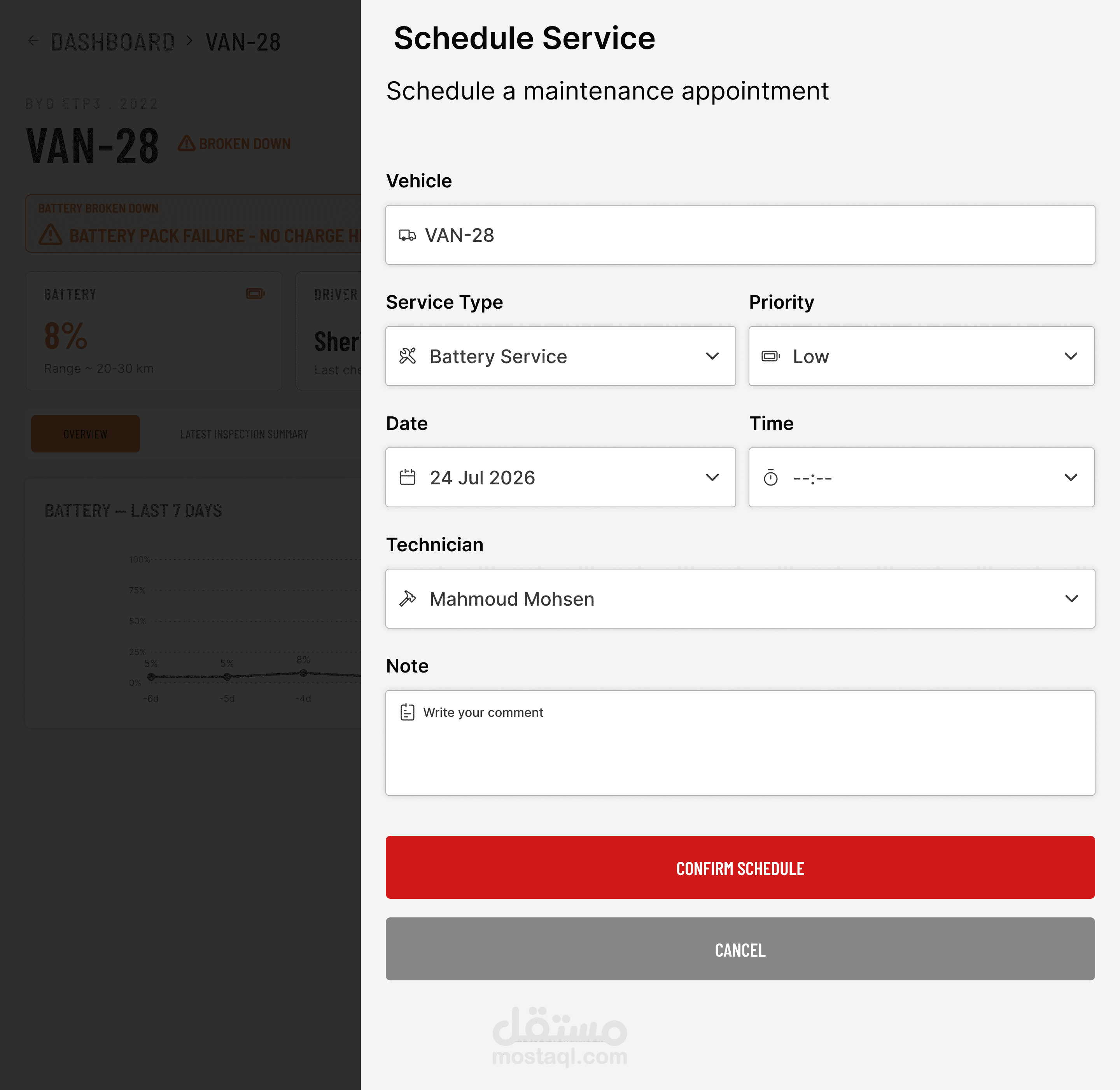Click the 'Schedule Service' title
This screenshot has height=1090, width=1120.
525,38
